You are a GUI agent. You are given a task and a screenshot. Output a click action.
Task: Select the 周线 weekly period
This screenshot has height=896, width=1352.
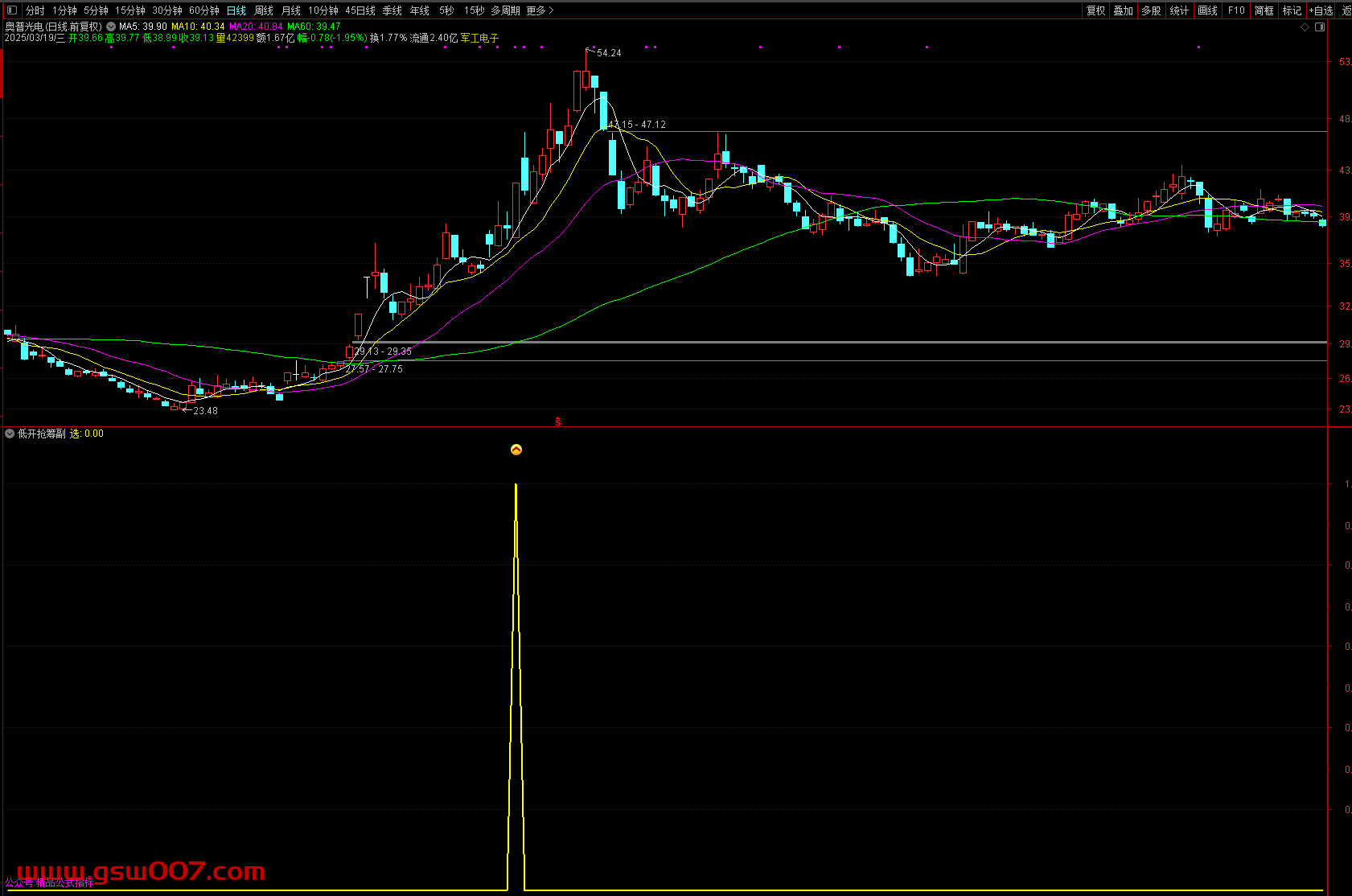tap(264, 10)
